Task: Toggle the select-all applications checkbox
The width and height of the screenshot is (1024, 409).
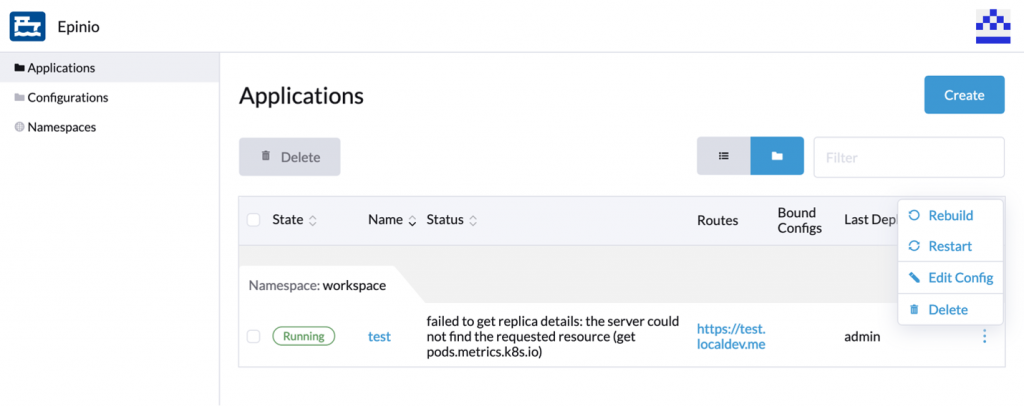Action: pos(253,220)
